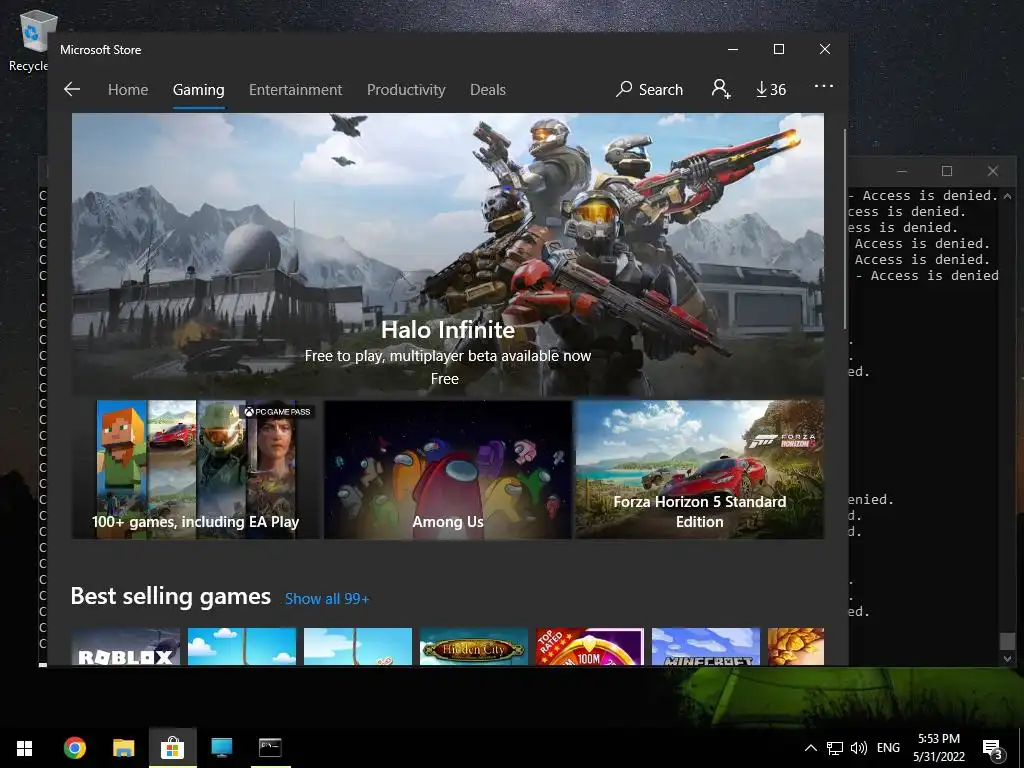
Task: Close the Microsoft Store window
Action: point(825,50)
